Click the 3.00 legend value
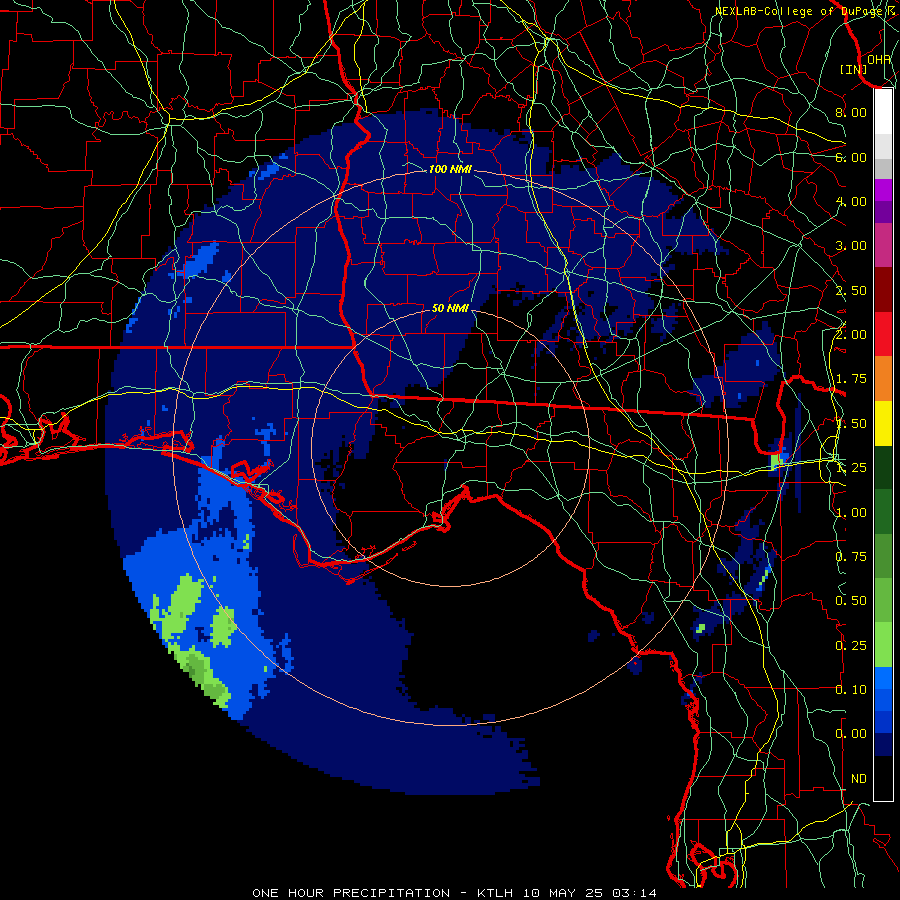The width and height of the screenshot is (900, 900). [851, 246]
